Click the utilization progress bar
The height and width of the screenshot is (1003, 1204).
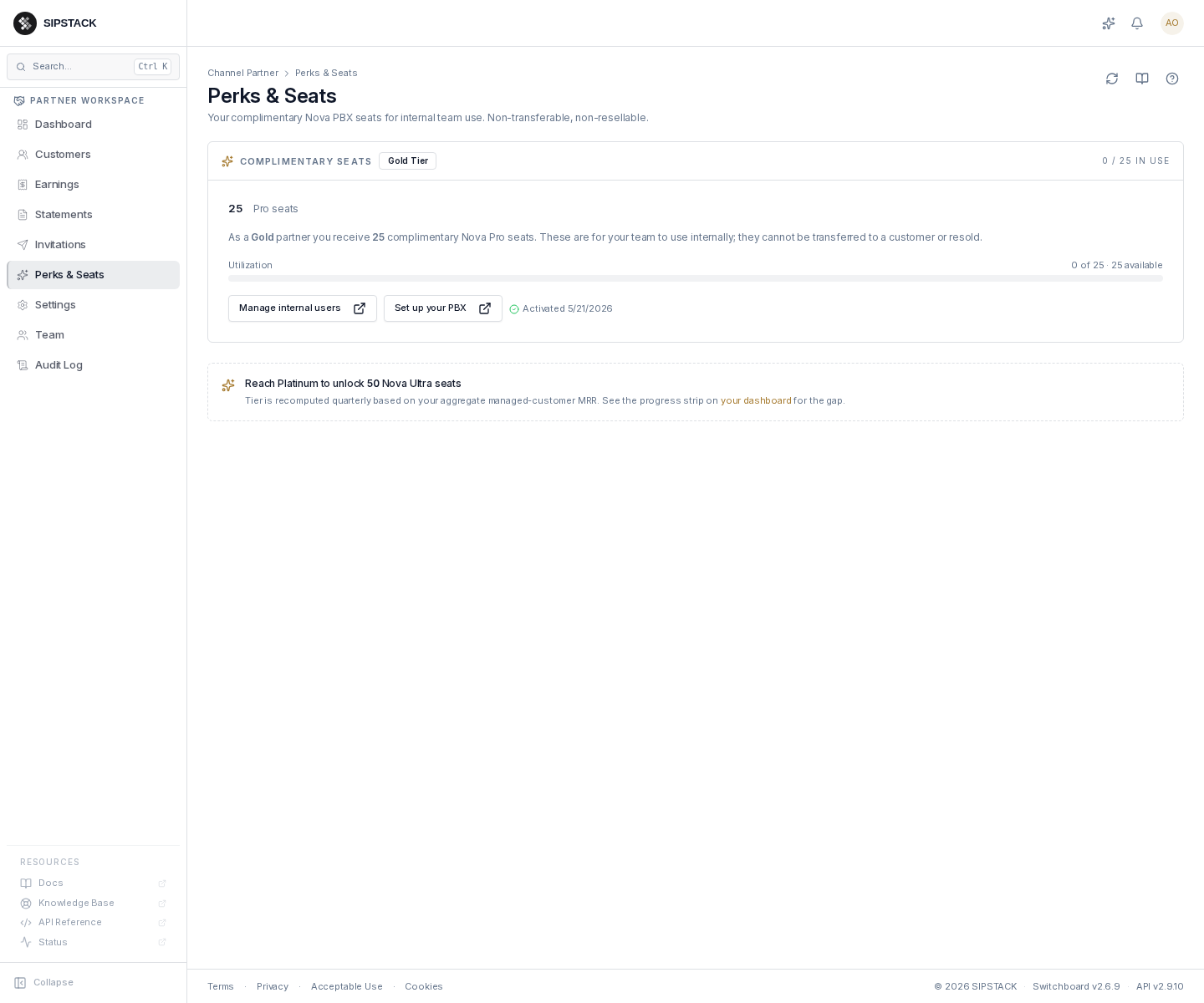(696, 278)
